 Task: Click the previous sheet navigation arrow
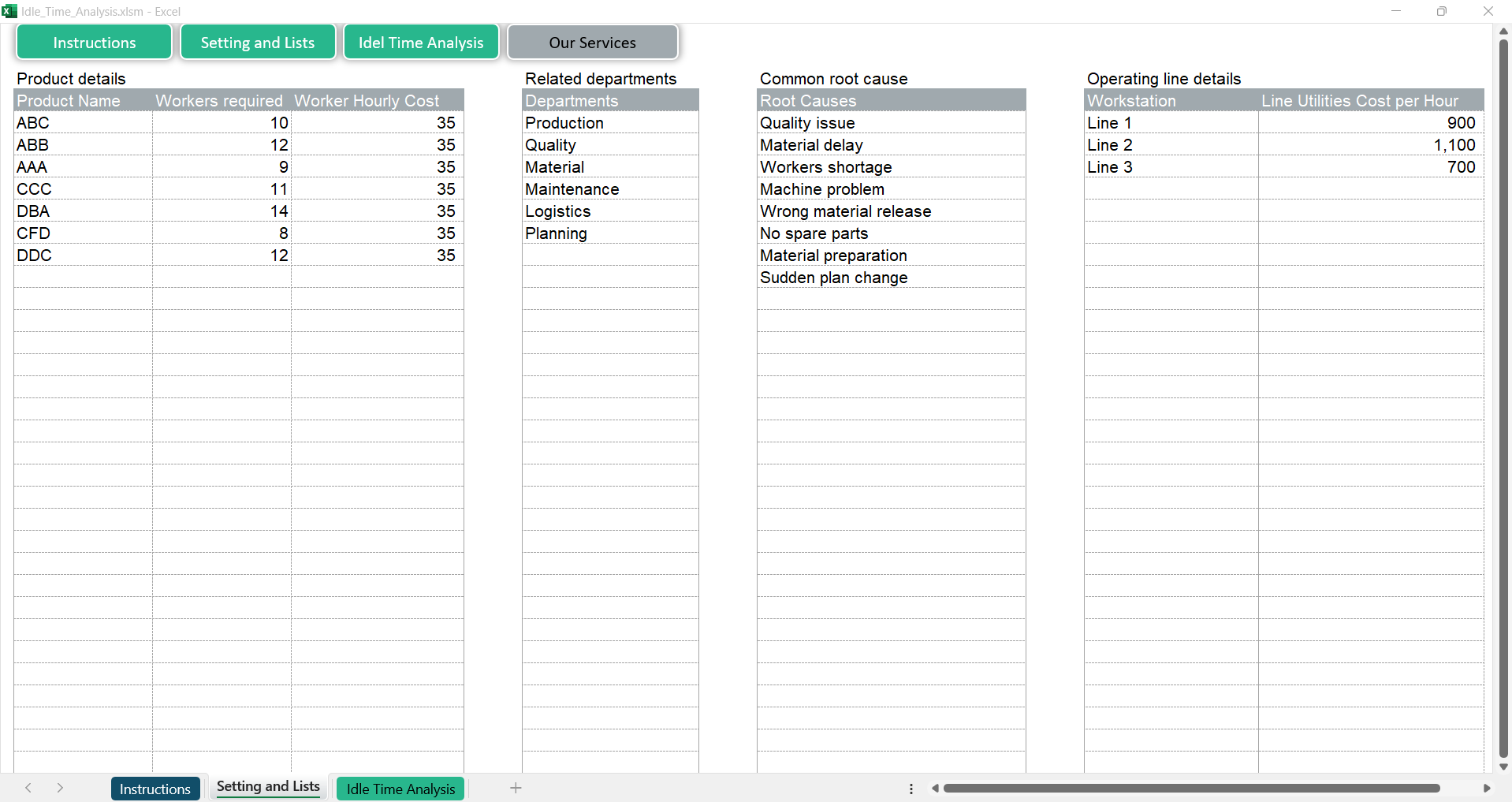28,788
